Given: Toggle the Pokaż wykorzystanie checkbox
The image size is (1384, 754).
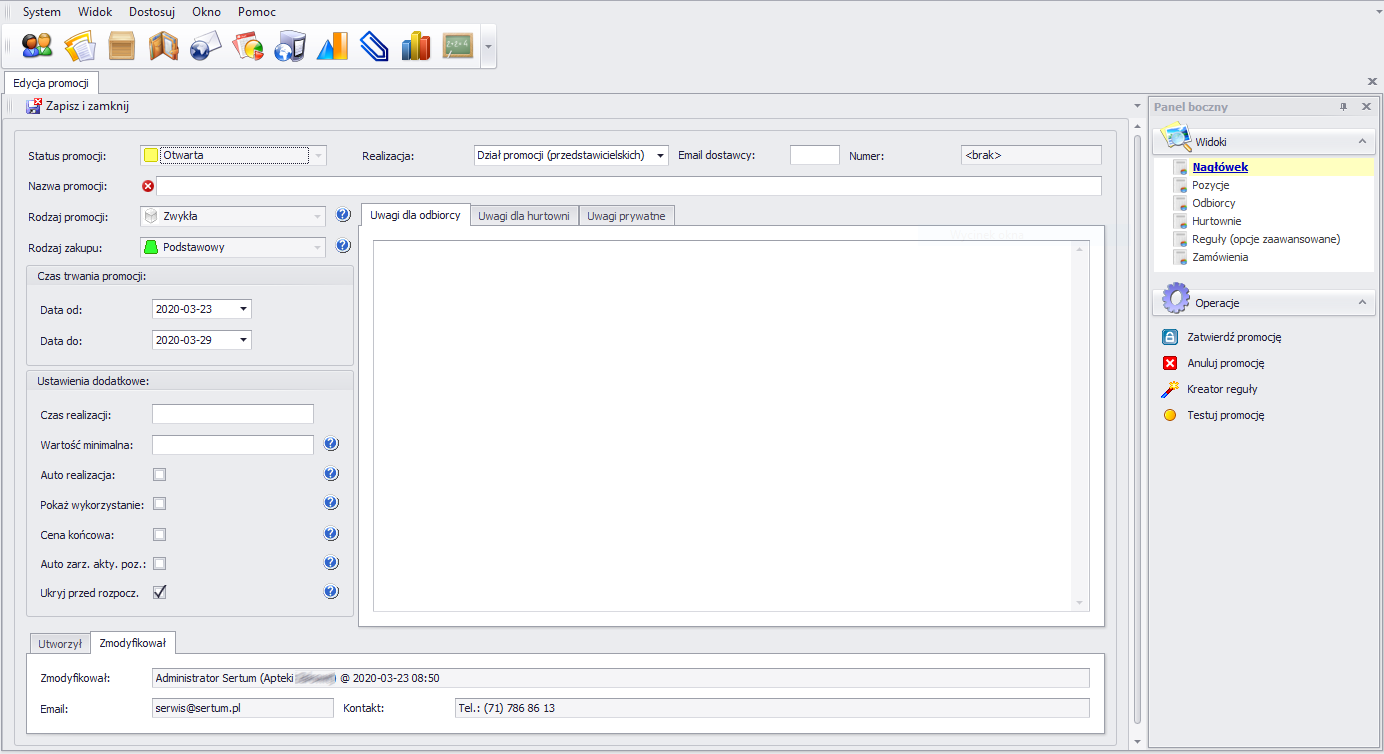Looking at the screenshot, I should tap(159, 504).
